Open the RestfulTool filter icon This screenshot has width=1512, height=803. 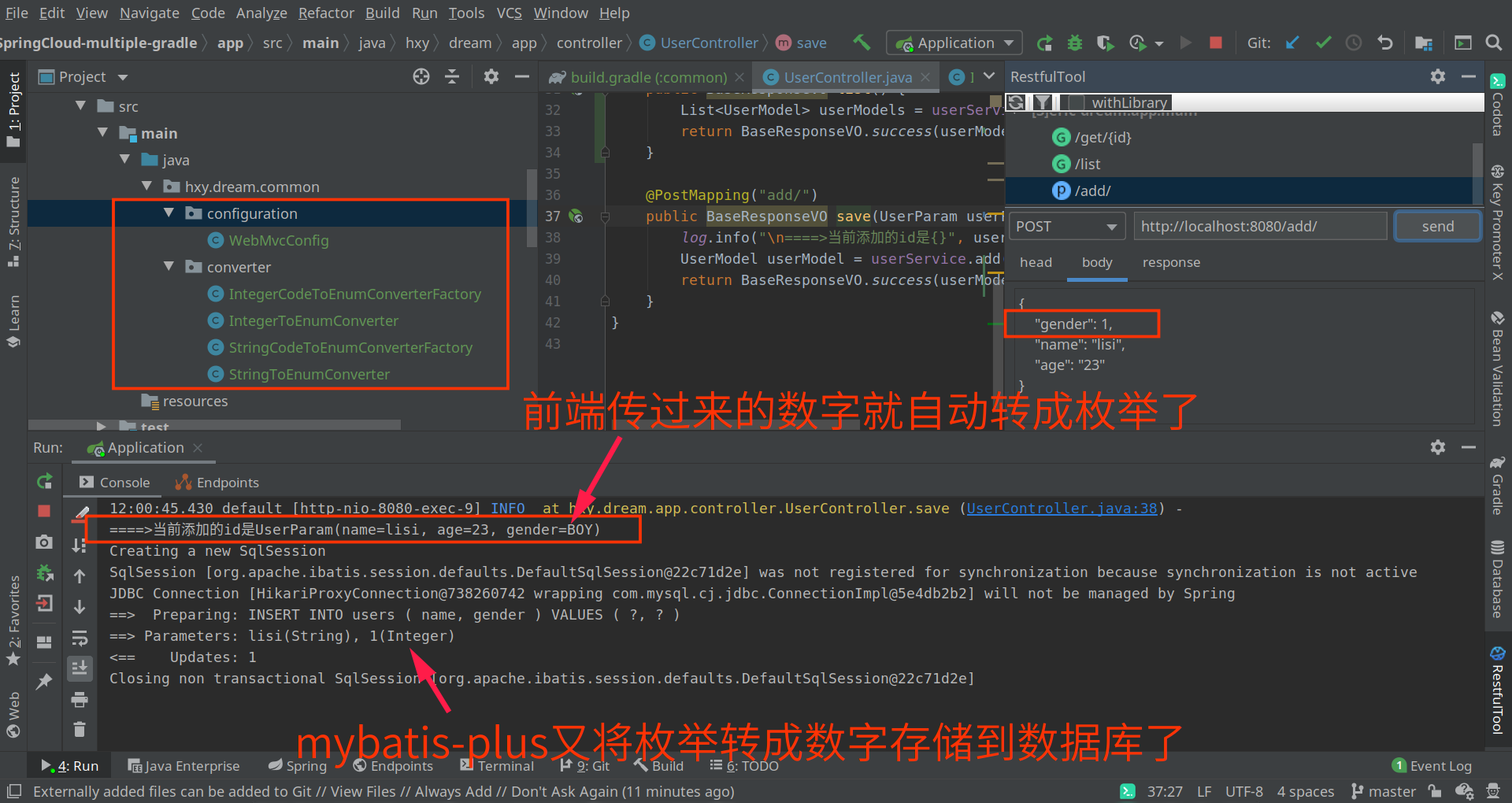(x=1043, y=102)
